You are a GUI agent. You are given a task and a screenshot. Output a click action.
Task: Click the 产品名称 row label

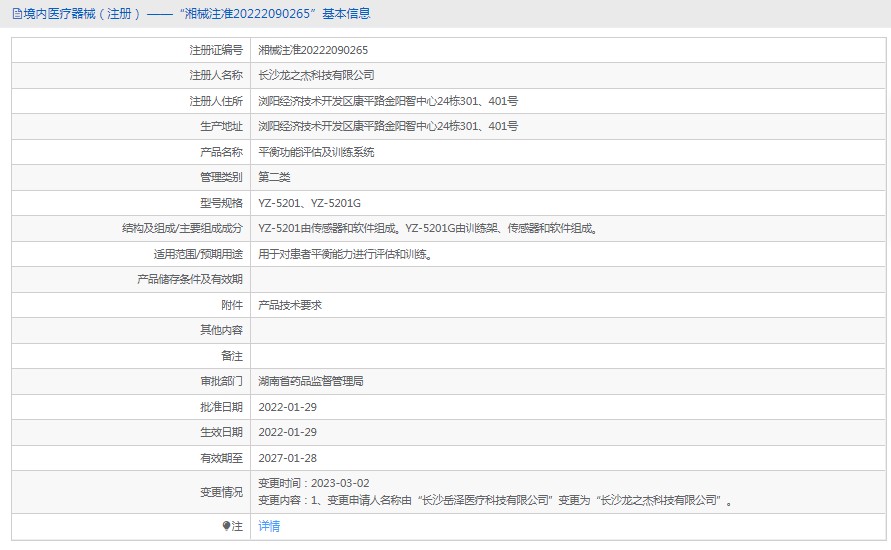pyautogui.click(x=221, y=152)
